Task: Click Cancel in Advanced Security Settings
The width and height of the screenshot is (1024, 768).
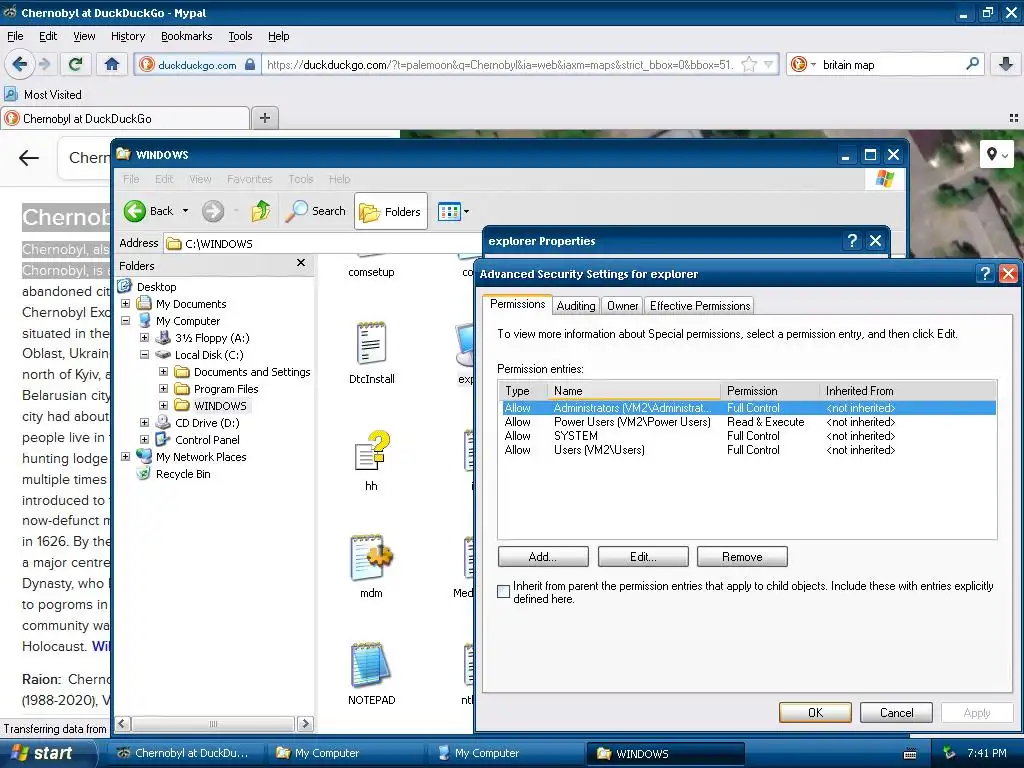Action: coord(896,712)
